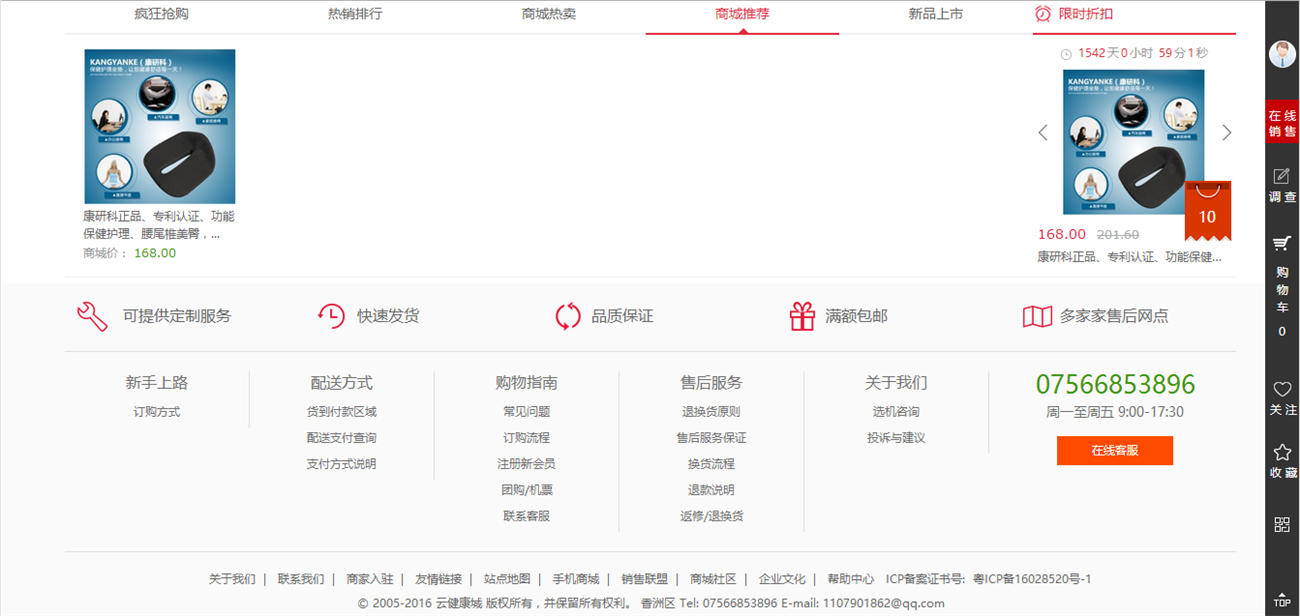Click the user avatar icon in sidebar

click(1282, 54)
